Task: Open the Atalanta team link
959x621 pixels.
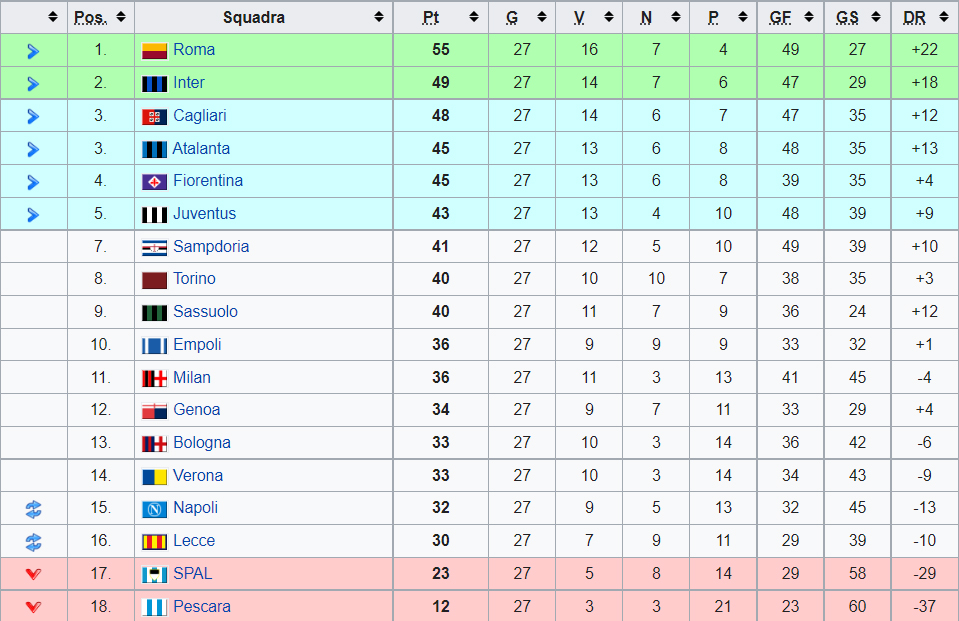Action: coord(201,149)
